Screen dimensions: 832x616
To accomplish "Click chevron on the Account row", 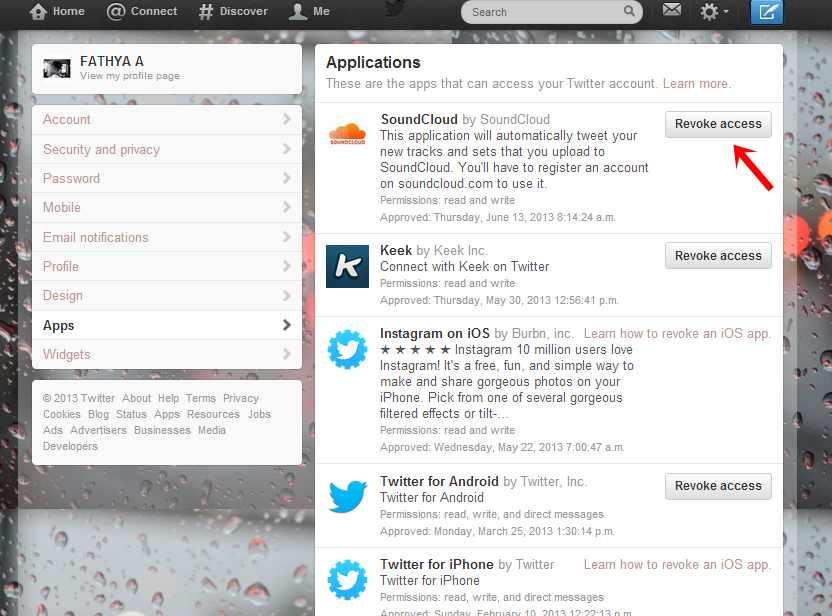I will pos(287,119).
